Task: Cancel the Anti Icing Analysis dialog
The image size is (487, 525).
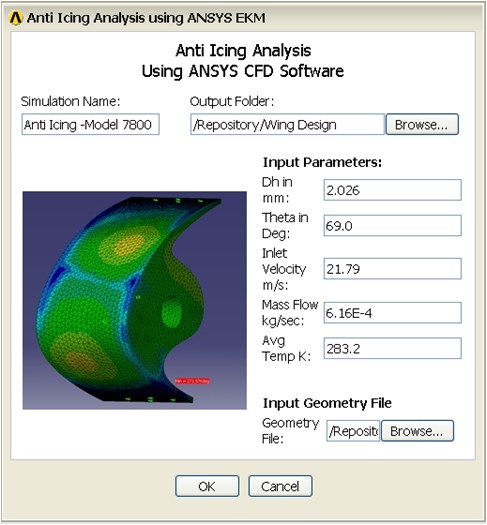Action: tap(280, 486)
